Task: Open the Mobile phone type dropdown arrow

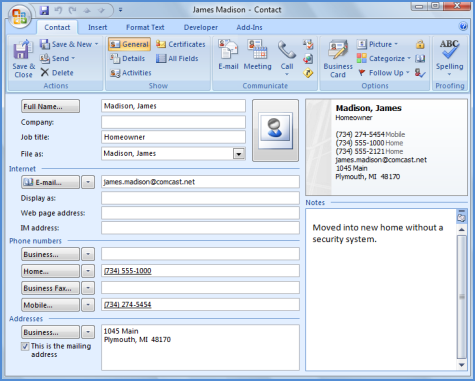Action: [88, 305]
